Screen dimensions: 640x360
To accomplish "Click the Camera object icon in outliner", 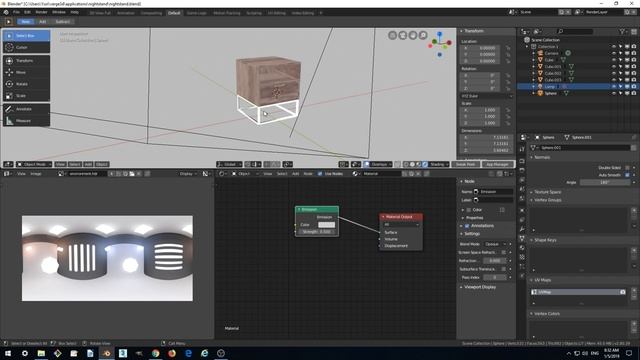I will (540, 53).
